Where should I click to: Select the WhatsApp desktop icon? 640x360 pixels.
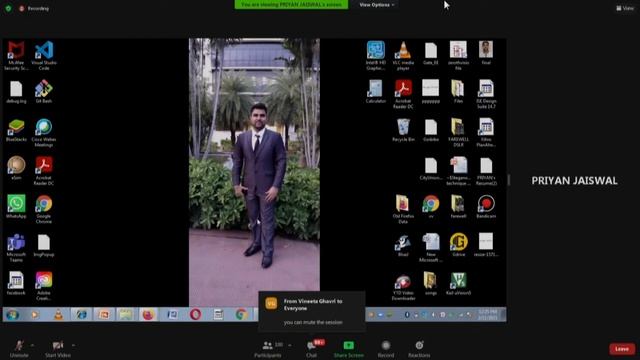click(16, 207)
